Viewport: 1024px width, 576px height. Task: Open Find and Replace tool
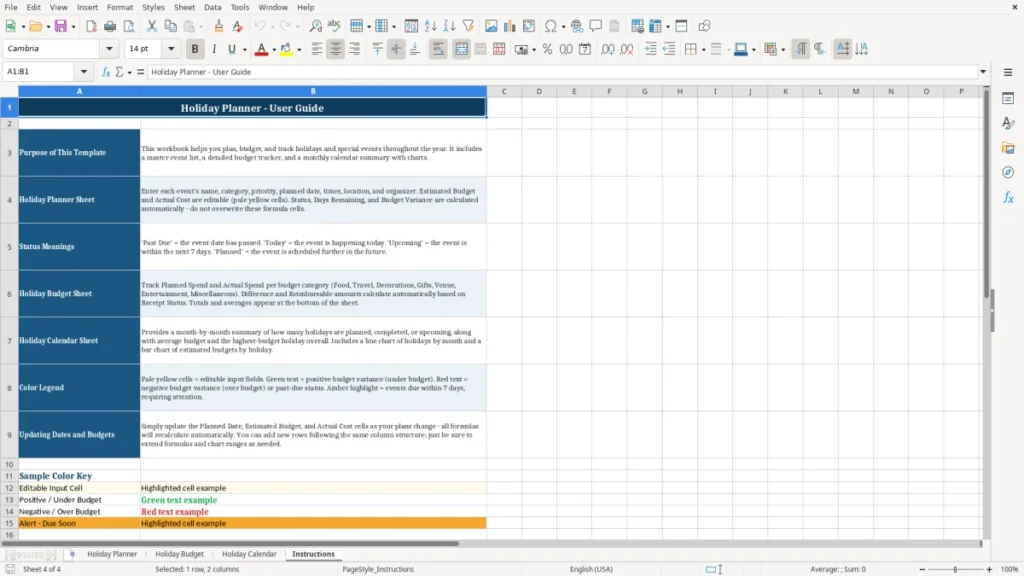click(x=315, y=26)
